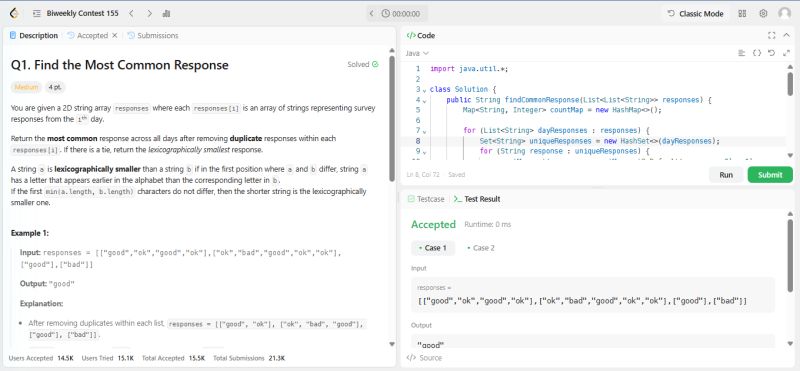Go to the previous contest question
This screenshot has width=800, height=371.
(x=131, y=14)
